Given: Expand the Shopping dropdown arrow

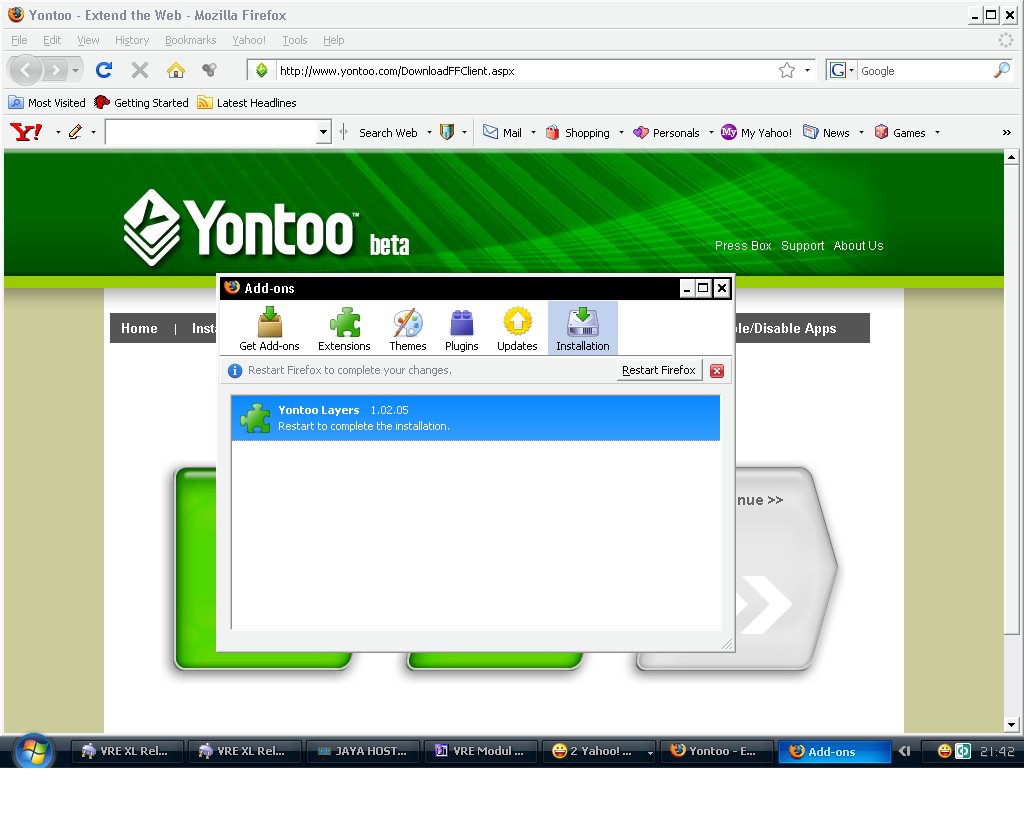Looking at the screenshot, I should pyautogui.click(x=621, y=133).
